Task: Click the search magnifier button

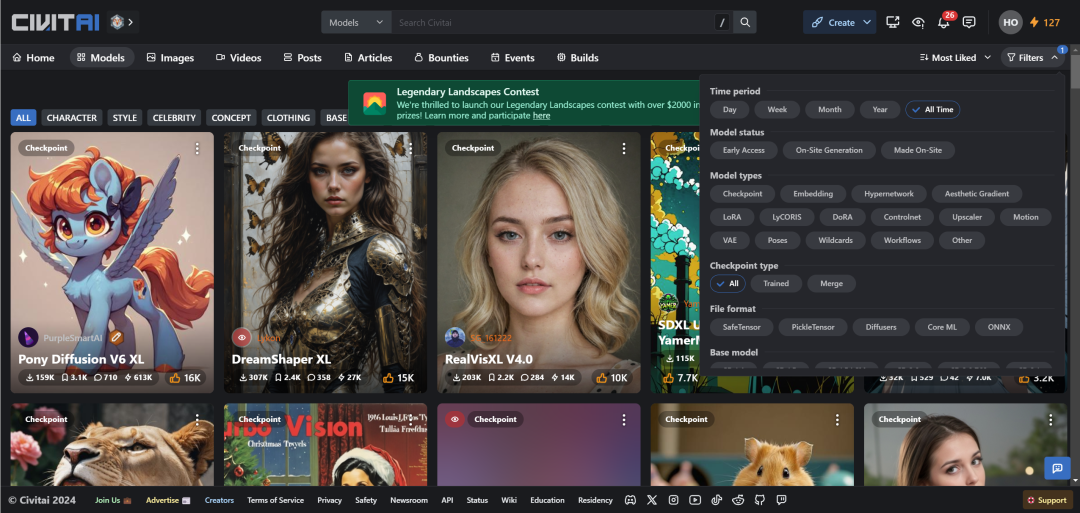Action: click(745, 22)
